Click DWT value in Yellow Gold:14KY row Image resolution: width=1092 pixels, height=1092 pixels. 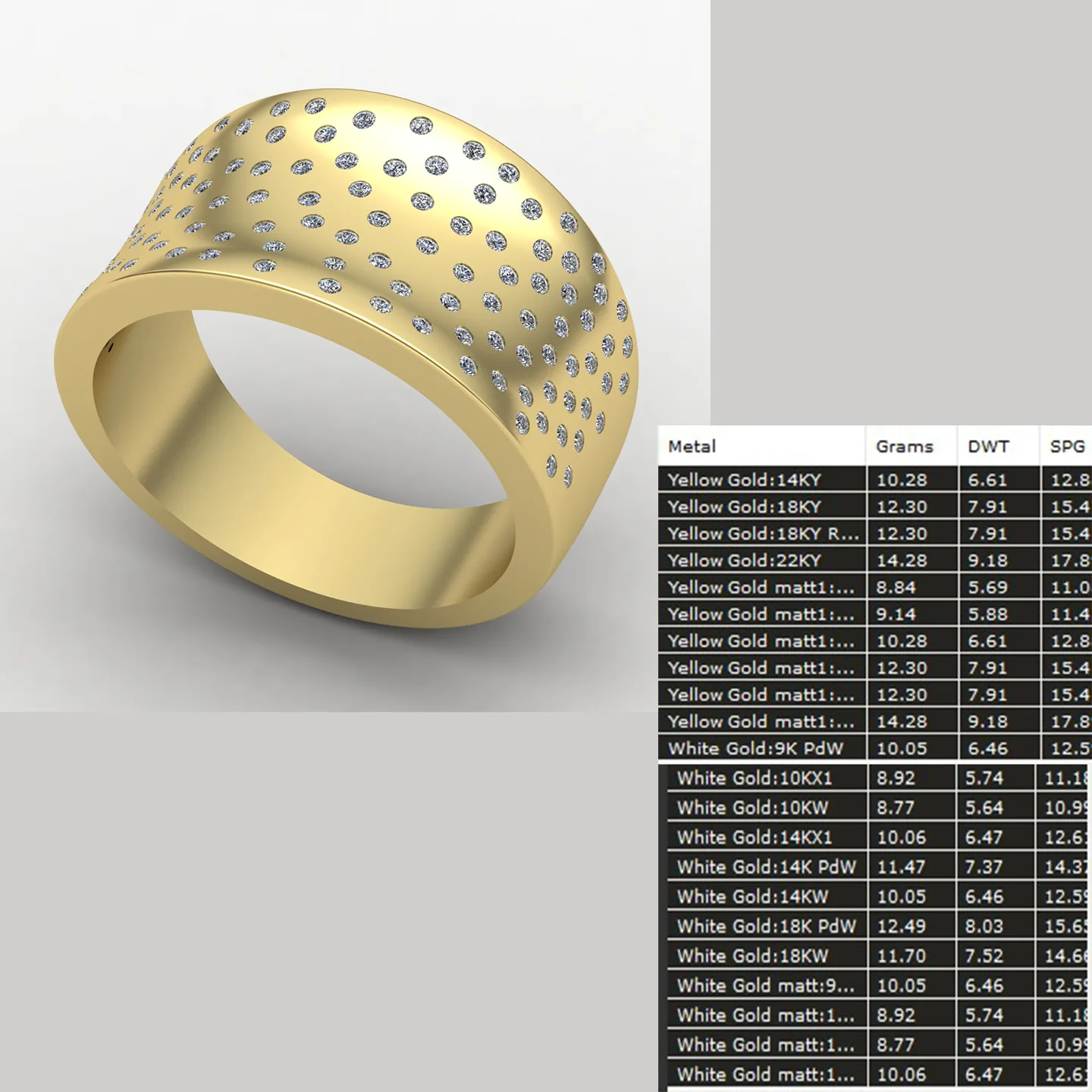[987, 480]
